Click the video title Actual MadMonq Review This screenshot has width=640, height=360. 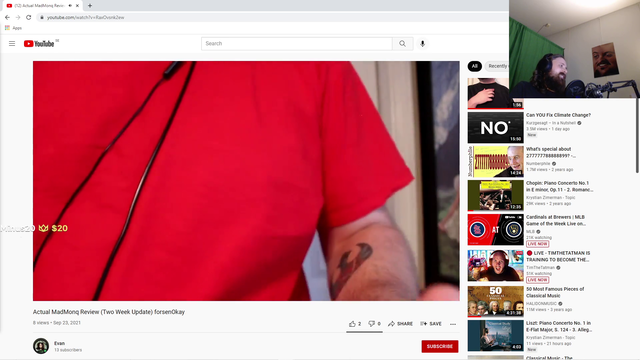point(109,312)
